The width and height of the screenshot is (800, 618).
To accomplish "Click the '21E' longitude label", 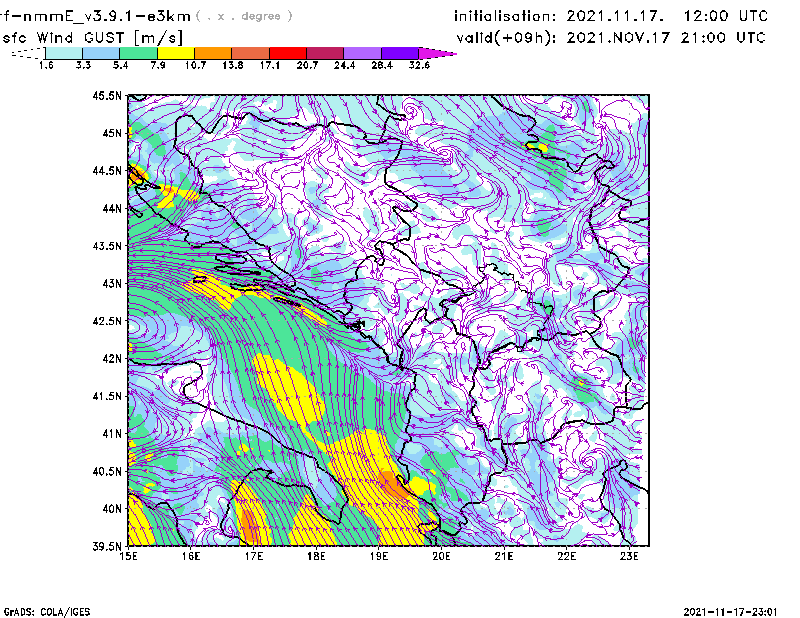I will pyautogui.click(x=504, y=556).
